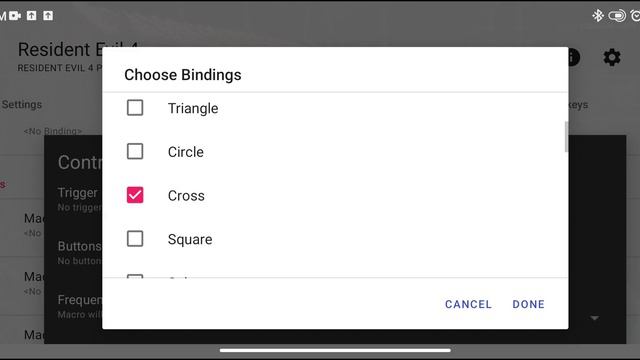Tap the battery indicator icon
This screenshot has width=640, height=360.
[x=617, y=16]
